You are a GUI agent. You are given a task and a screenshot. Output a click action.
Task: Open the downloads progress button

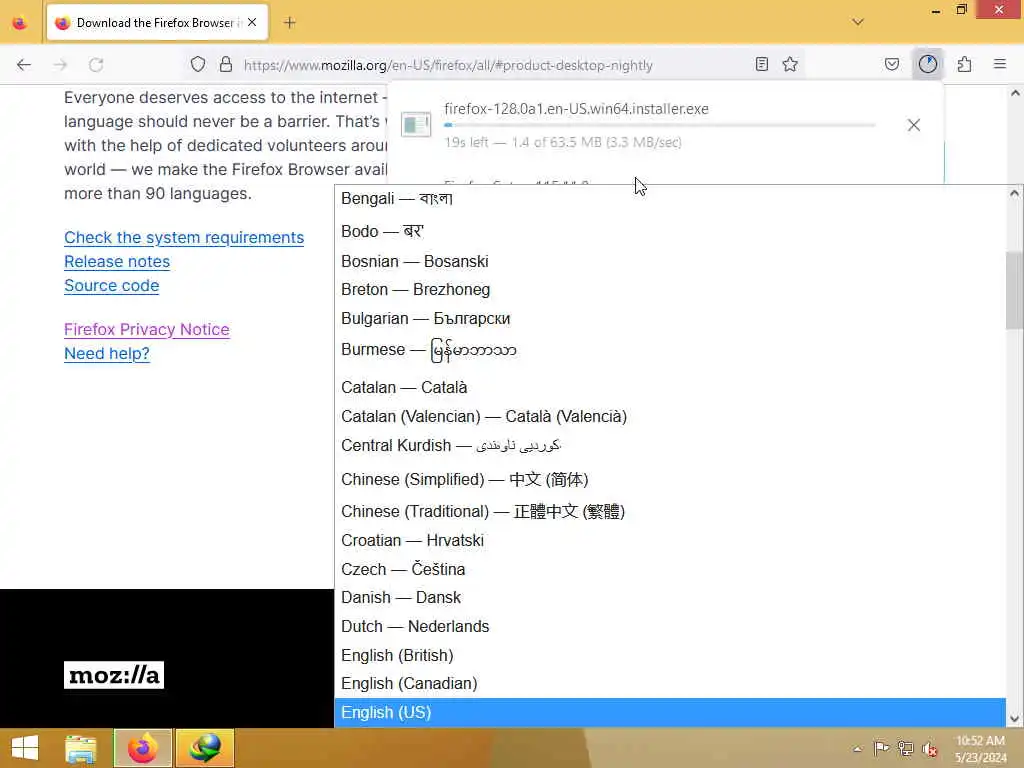pos(928,64)
